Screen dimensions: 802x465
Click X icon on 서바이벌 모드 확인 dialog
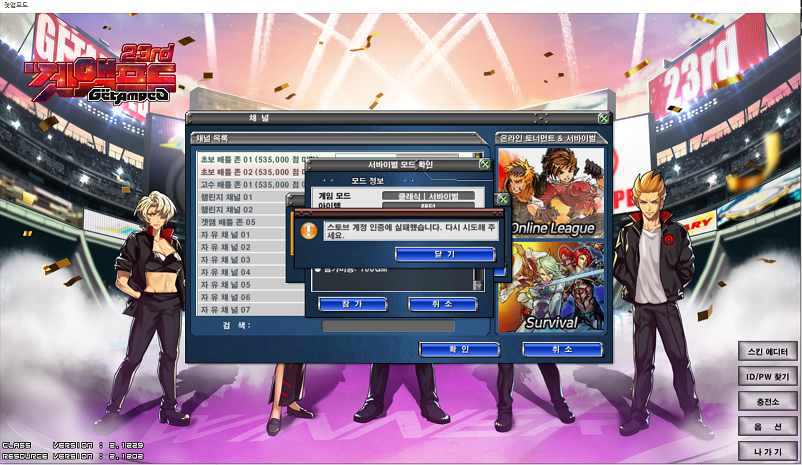point(485,165)
